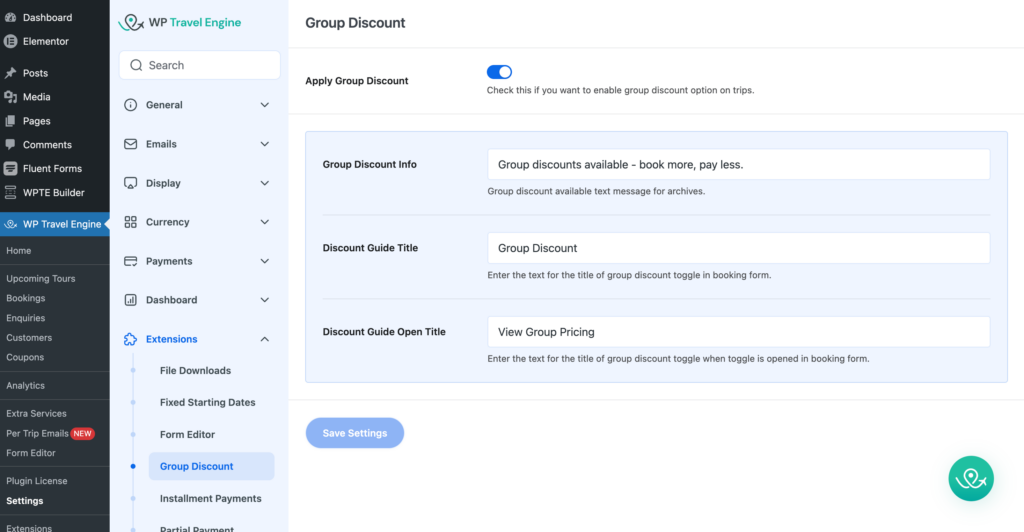Click the Extensions puzzle icon
Screen dimensions: 1024x532
[130, 339]
